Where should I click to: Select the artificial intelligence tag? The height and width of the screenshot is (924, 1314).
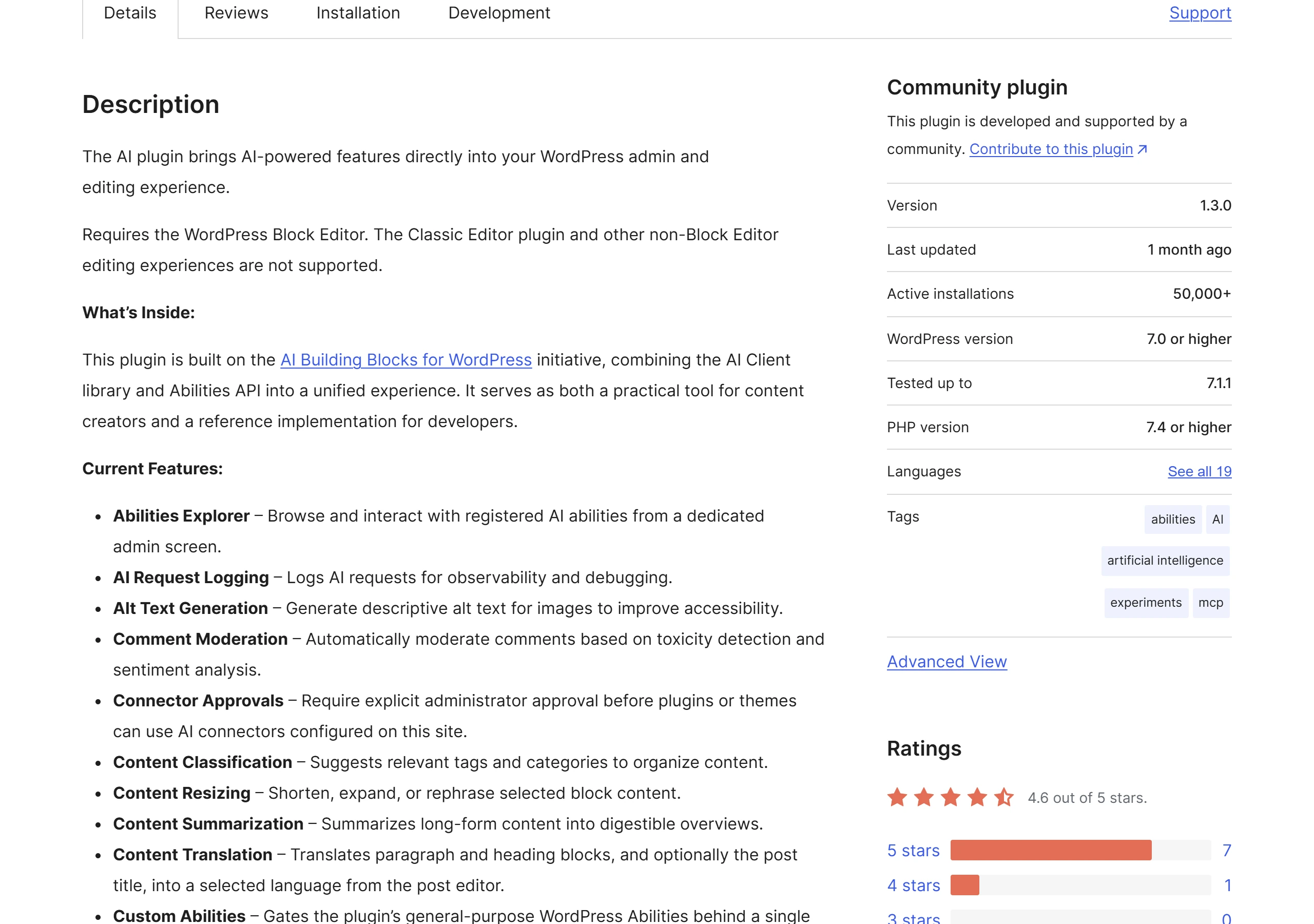click(1165, 561)
